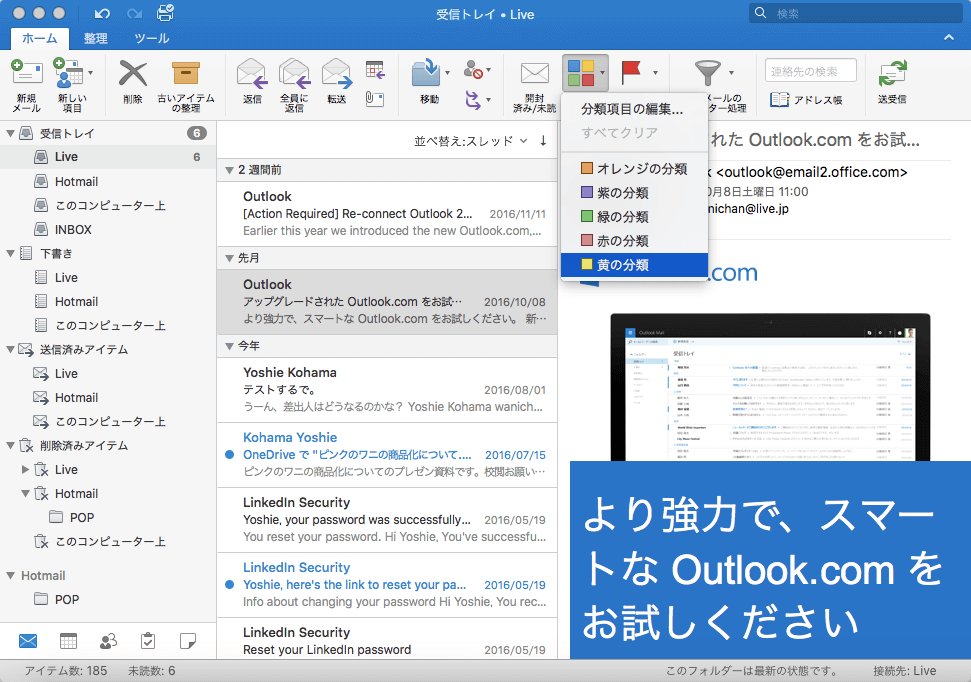Expand the Live folder under 削除済みアイテム
Image resolution: width=971 pixels, height=682 pixels.
coord(25,470)
